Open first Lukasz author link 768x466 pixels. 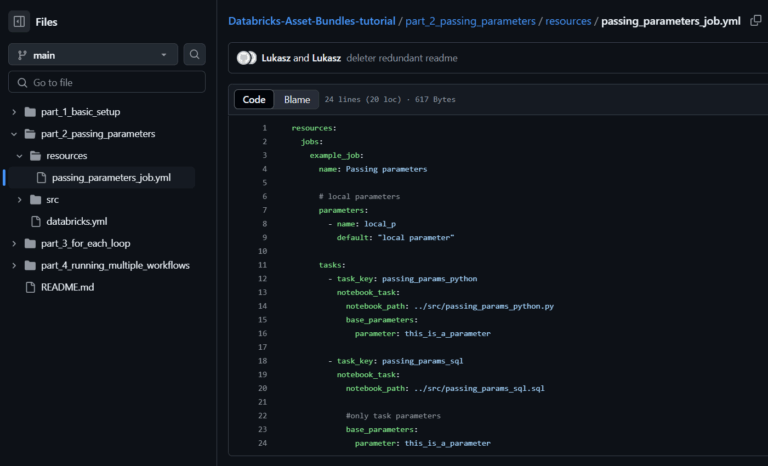click(x=276, y=58)
